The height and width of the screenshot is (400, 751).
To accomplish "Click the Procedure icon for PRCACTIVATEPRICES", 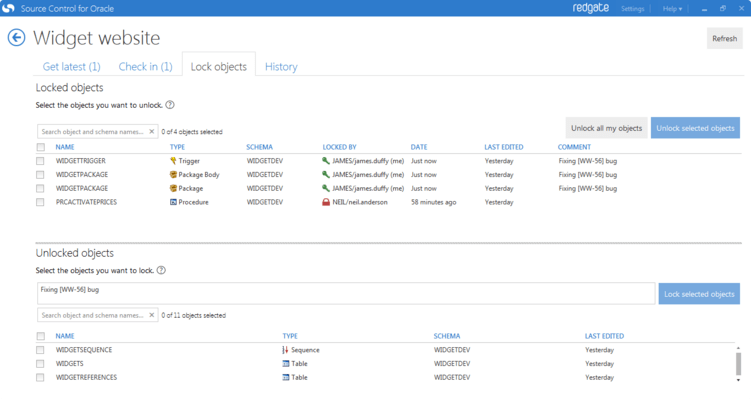I will [x=173, y=202].
